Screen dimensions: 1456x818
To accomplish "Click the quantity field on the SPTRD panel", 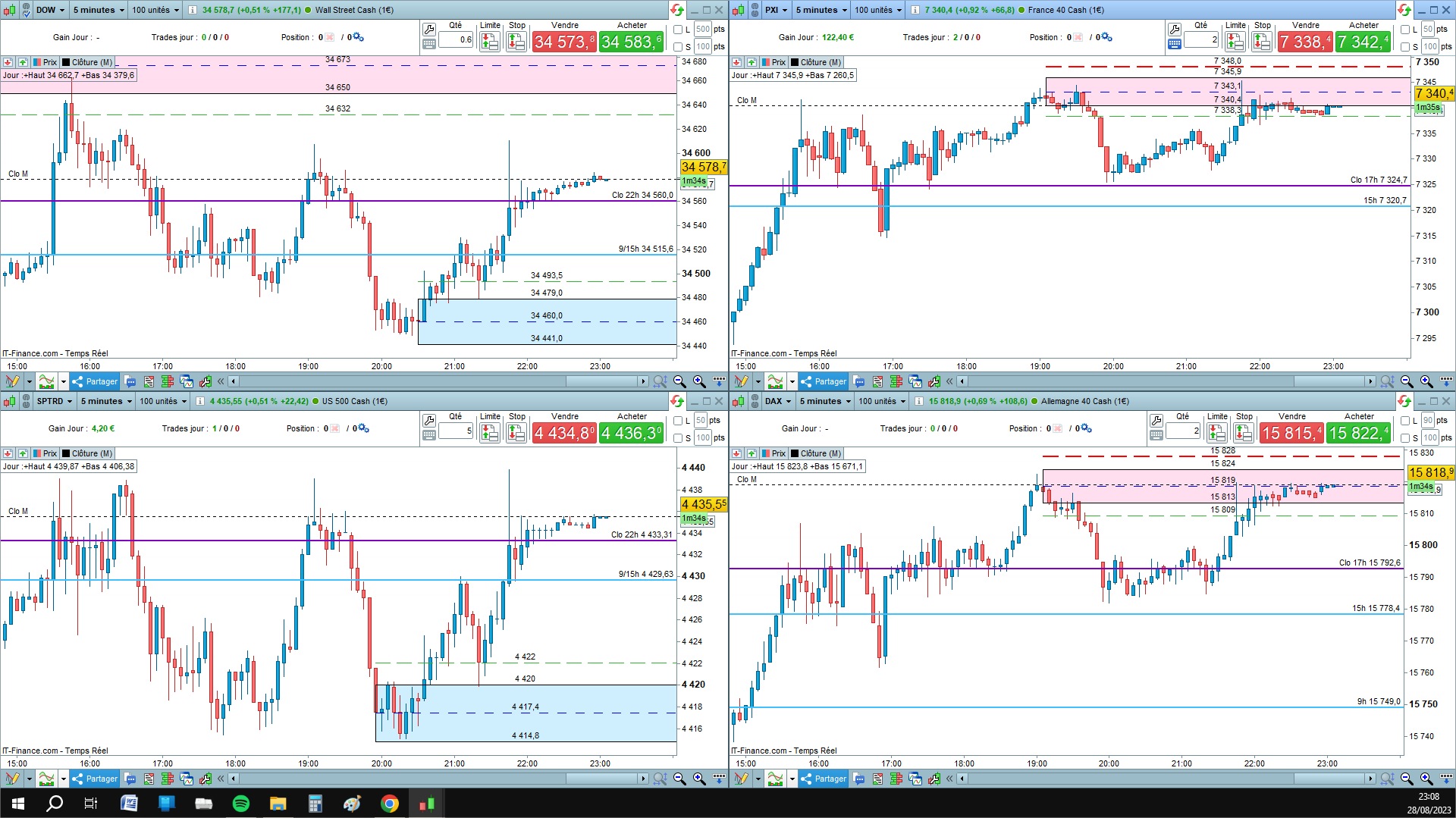I will pos(456,431).
